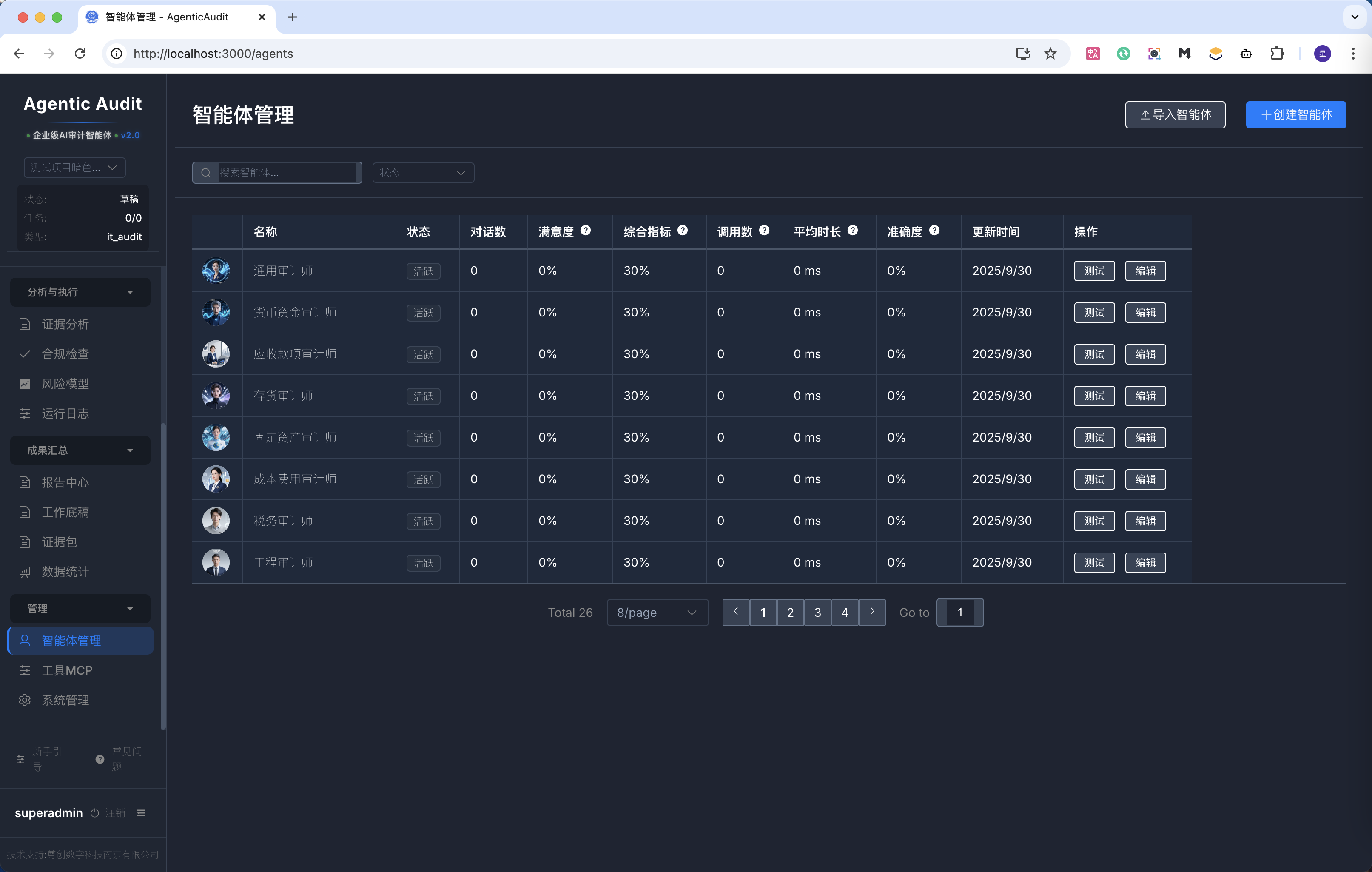
Task: Open 系统管理 settings in the sidebar
Action: pyautogui.click(x=65, y=700)
